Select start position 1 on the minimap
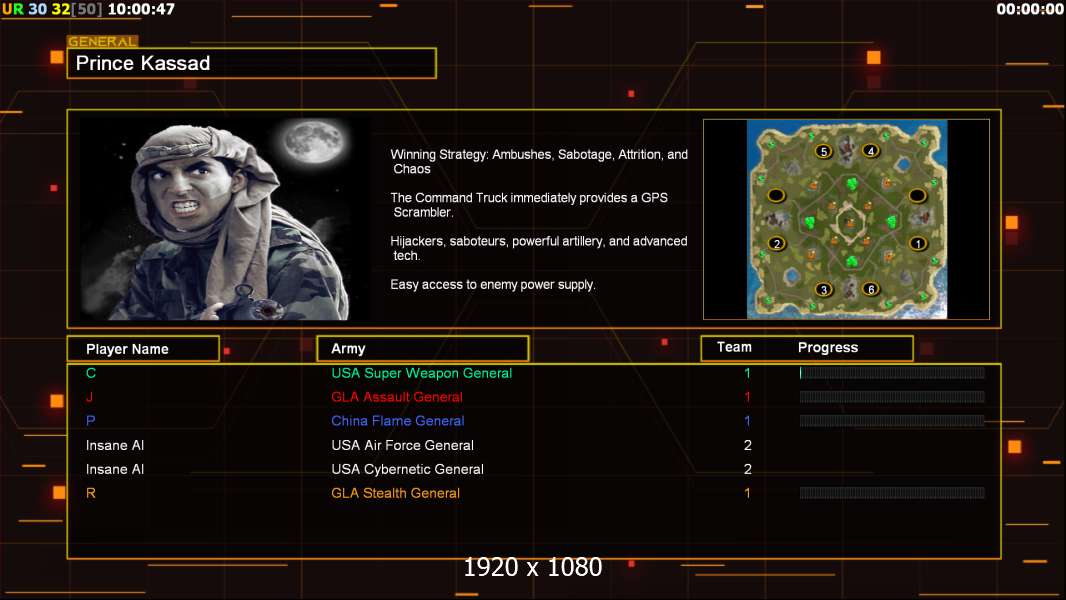Screen dimensions: 1066x600 point(918,243)
